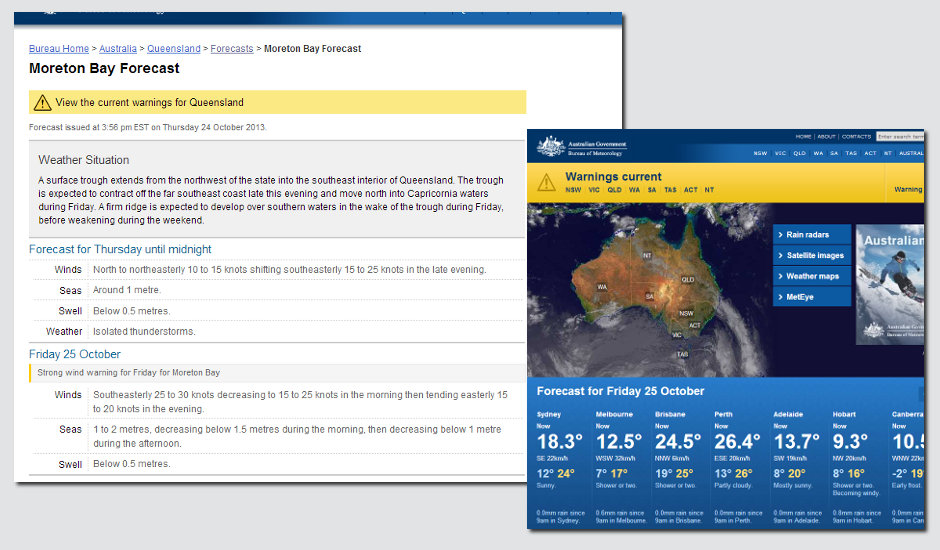This screenshot has height=550, width=940.
Task: Select WA in the top state navigation
Action: (818, 154)
